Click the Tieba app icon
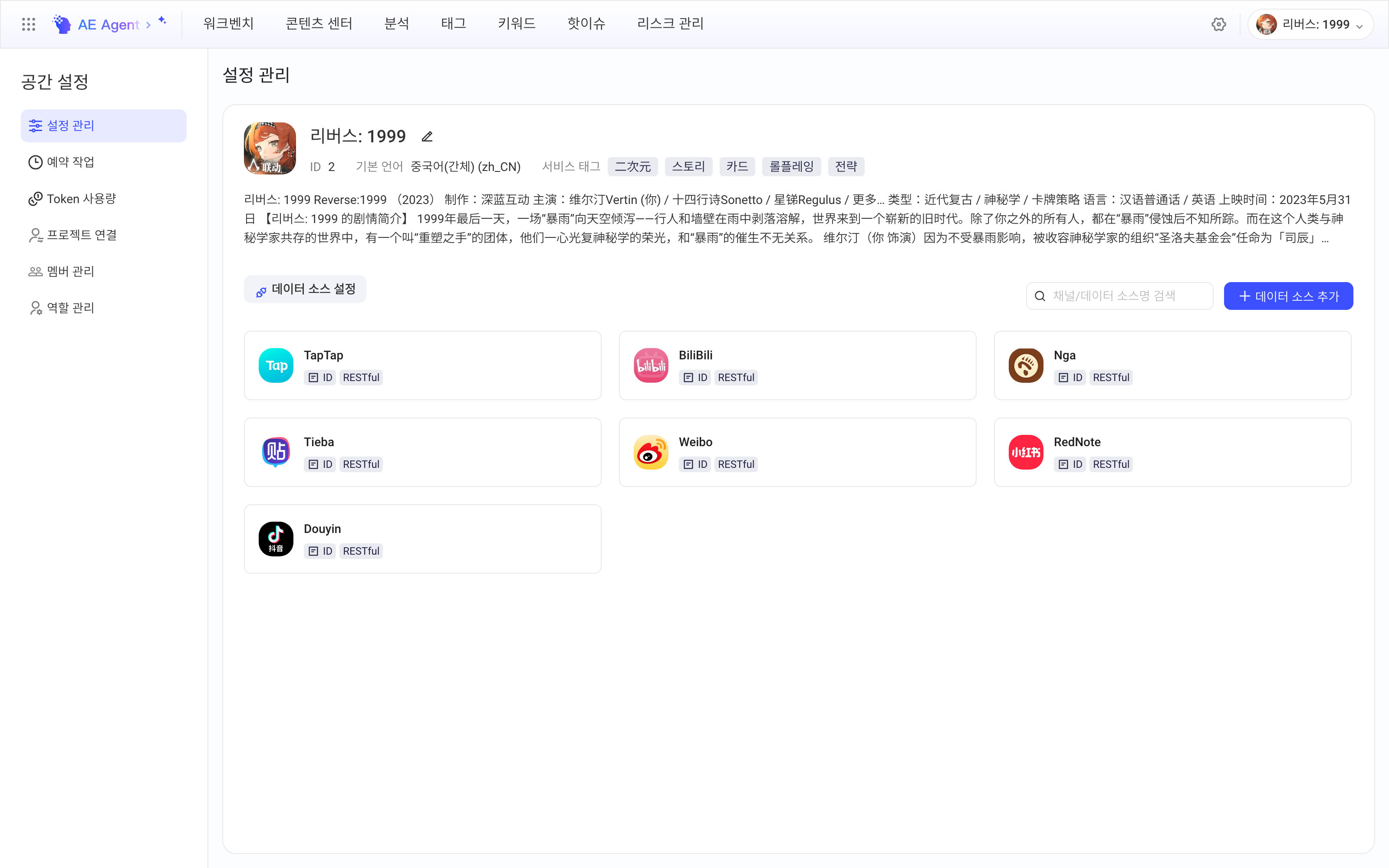Viewport: 1389px width, 868px height. pyautogui.click(x=276, y=452)
